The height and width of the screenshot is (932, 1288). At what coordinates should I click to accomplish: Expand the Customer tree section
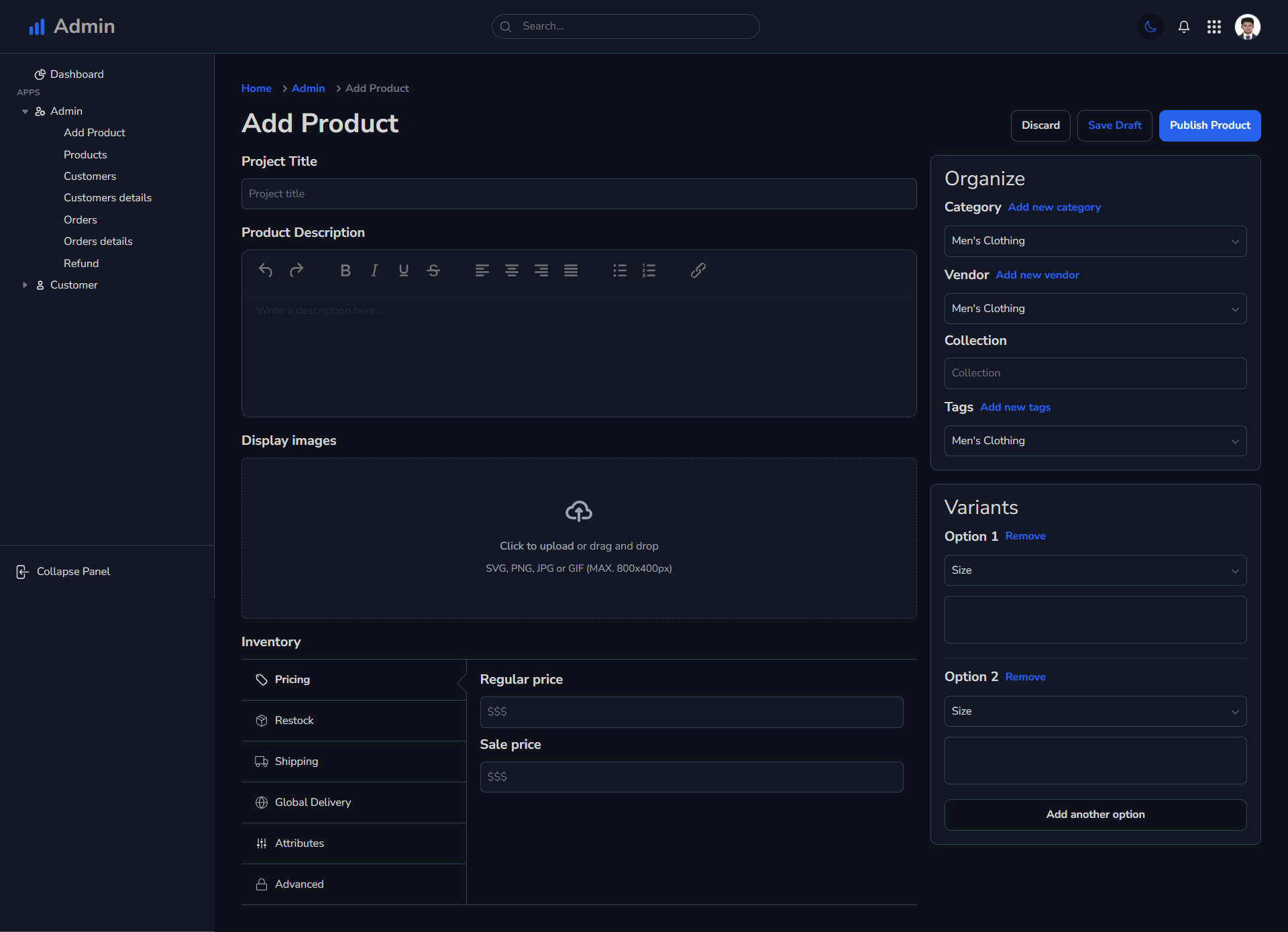click(25, 285)
